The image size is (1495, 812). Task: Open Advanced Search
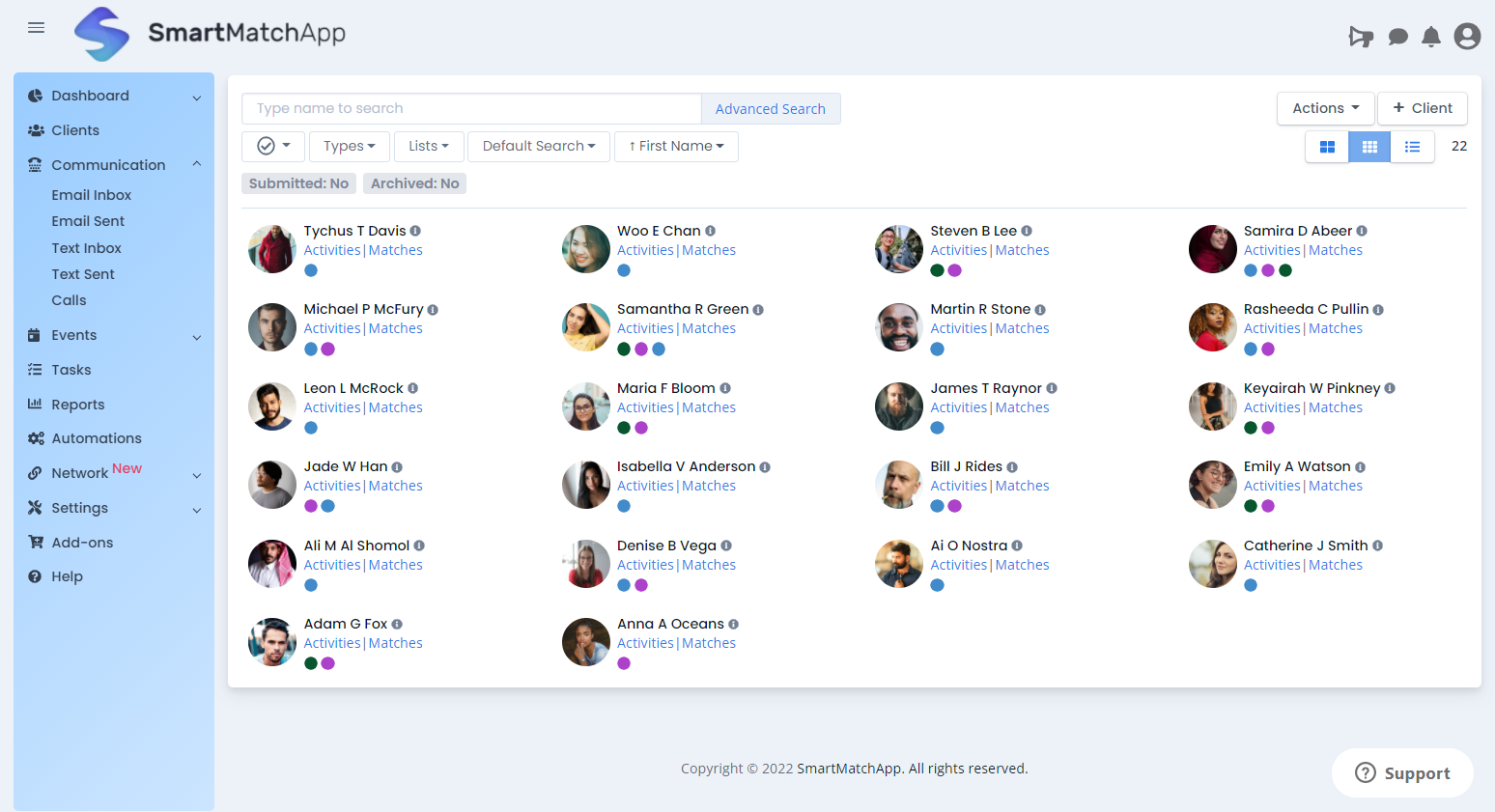click(x=771, y=108)
